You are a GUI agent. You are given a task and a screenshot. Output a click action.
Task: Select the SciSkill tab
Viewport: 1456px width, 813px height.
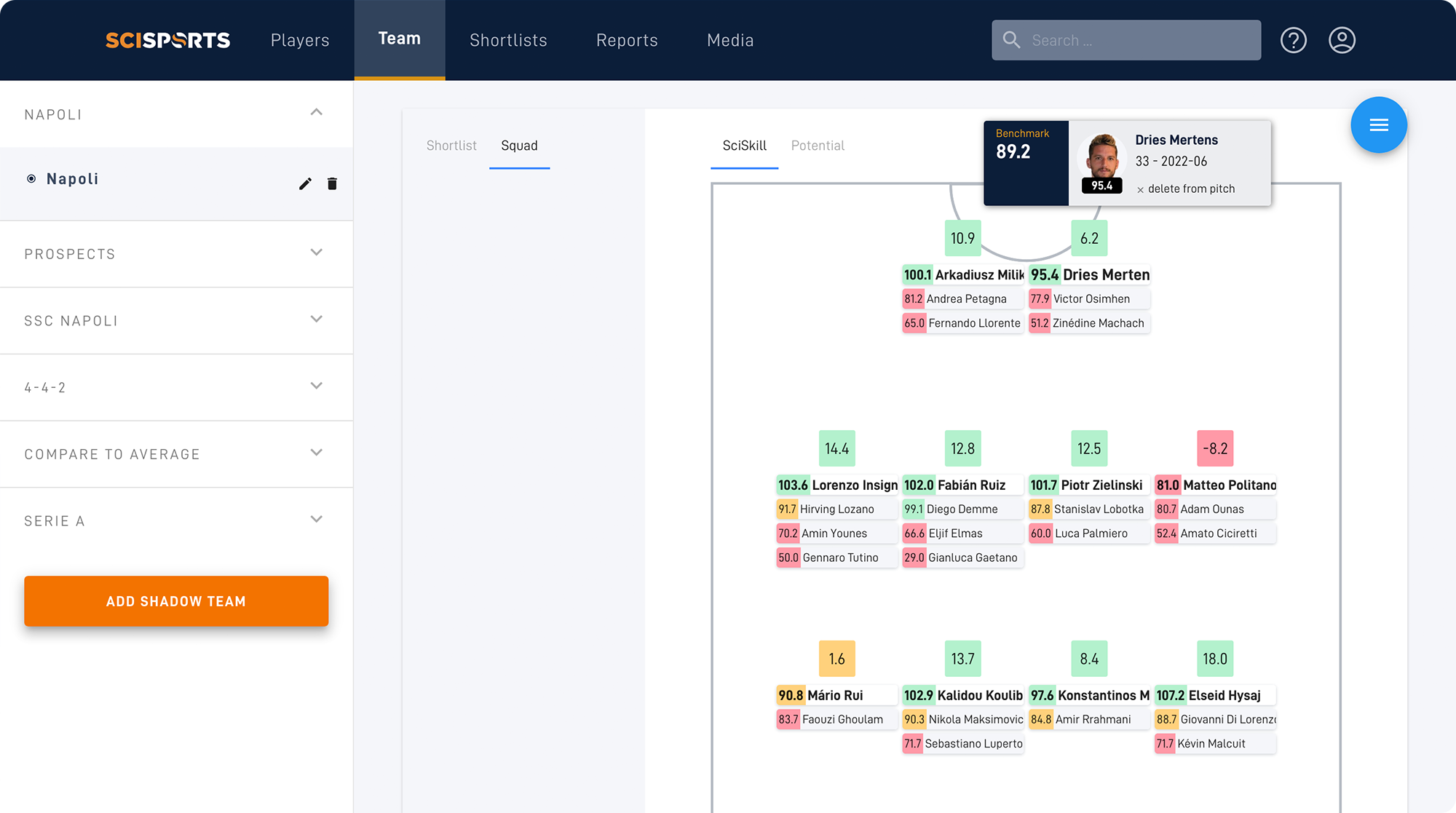click(744, 146)
